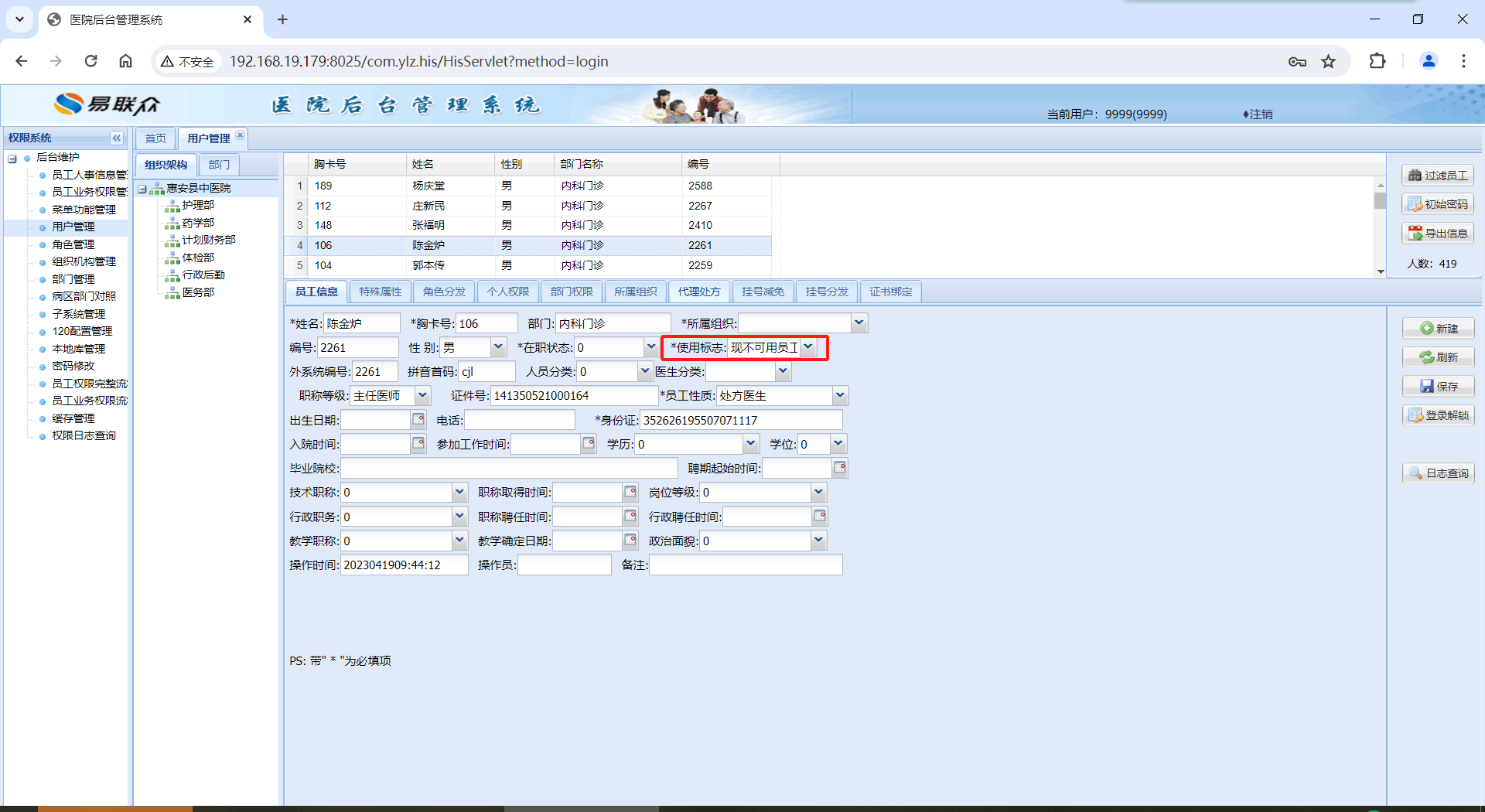Open the 首页 tab
Viewport: 1485px width, 812px height.
click(155, 138)
